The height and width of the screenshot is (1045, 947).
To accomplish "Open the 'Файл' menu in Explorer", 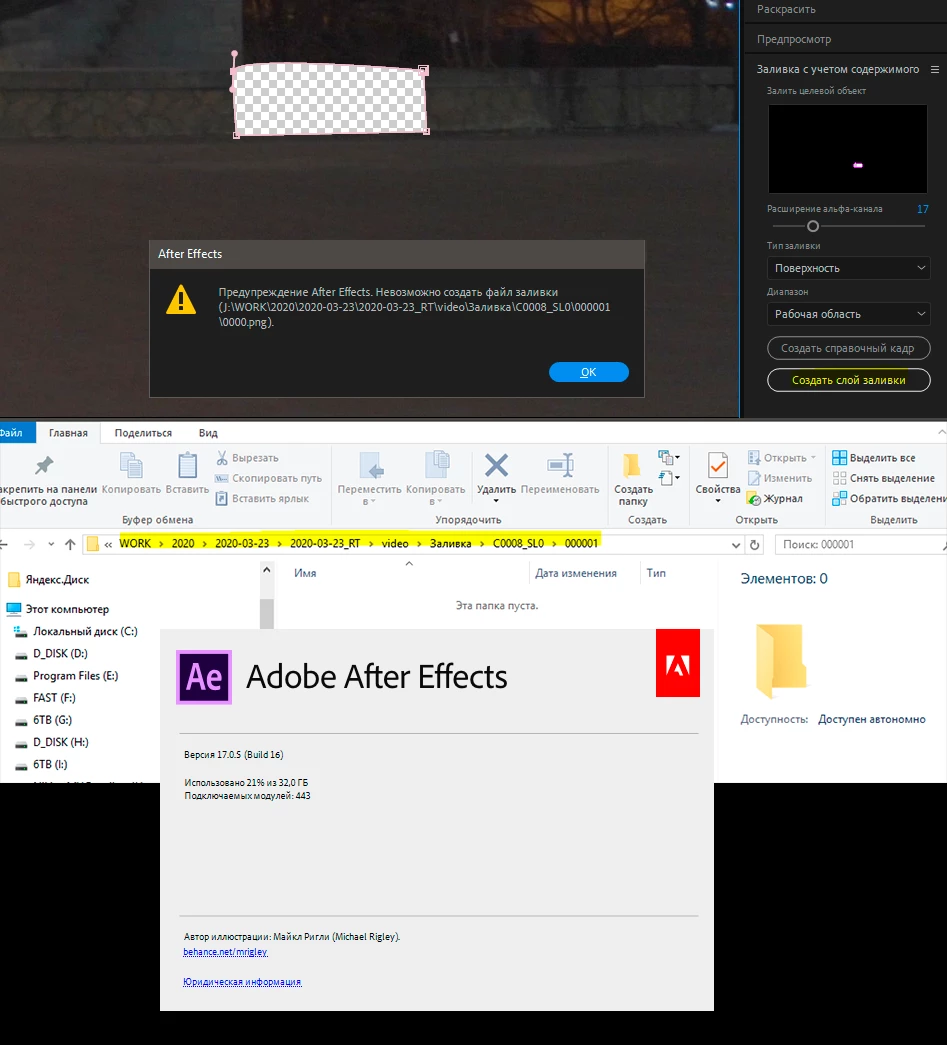I will point(11,433).
